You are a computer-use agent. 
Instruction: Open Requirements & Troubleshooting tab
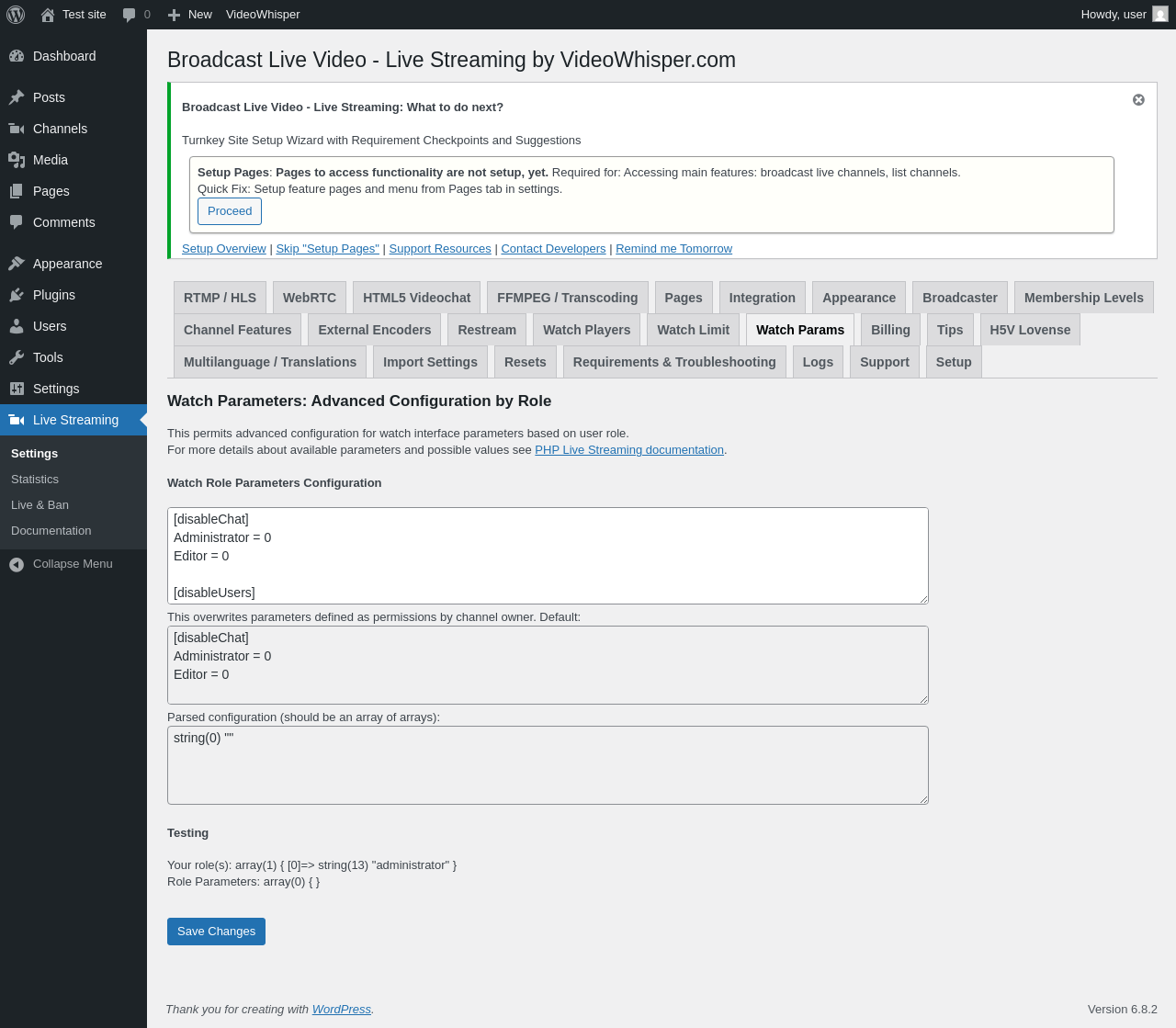(674, 362)
